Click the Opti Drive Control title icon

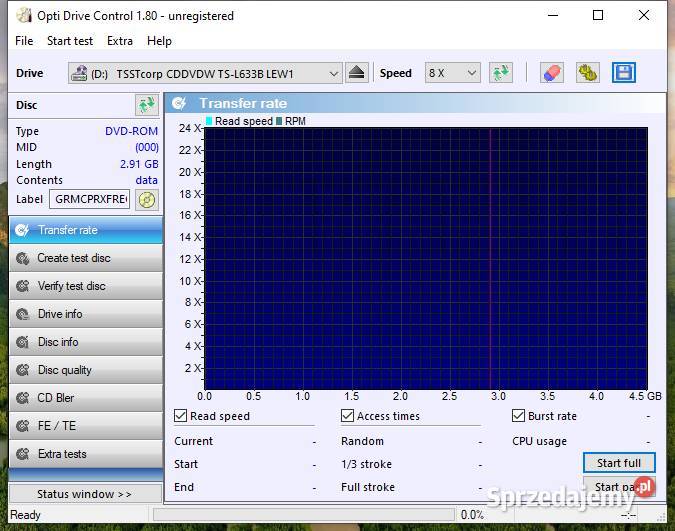coord(24,16)
